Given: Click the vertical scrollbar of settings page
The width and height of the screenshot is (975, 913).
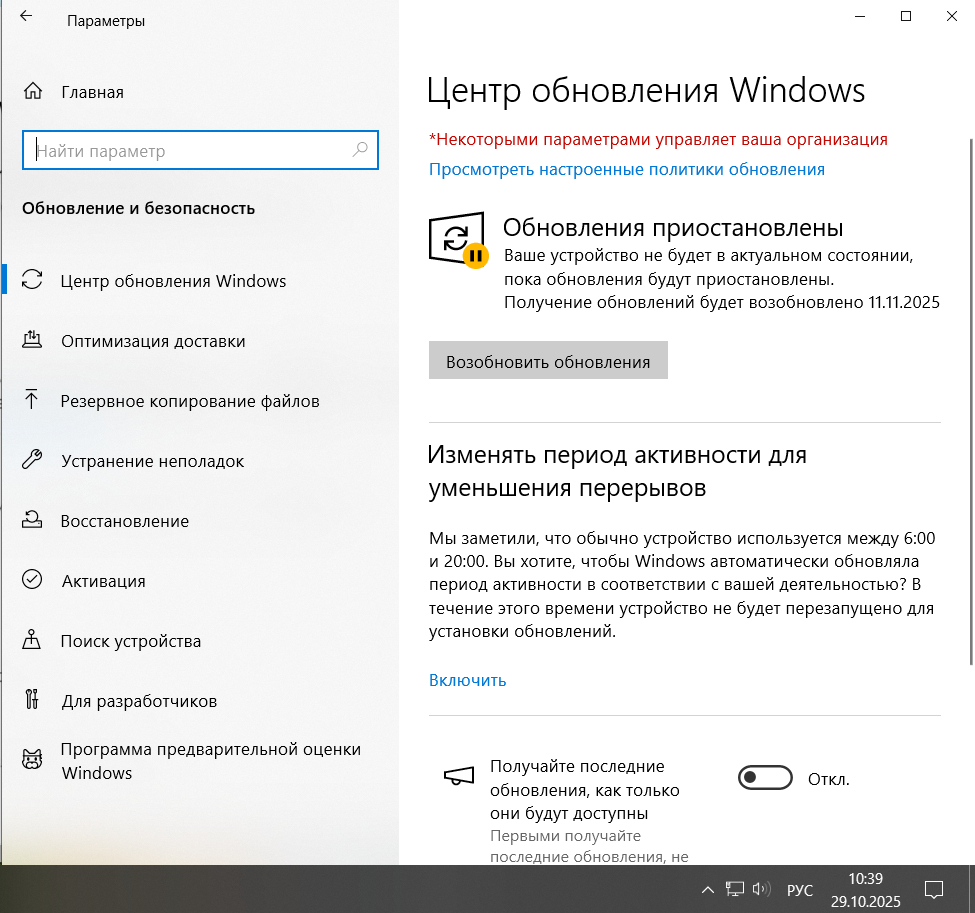Looking at the screenshot, I should point(971,401).
